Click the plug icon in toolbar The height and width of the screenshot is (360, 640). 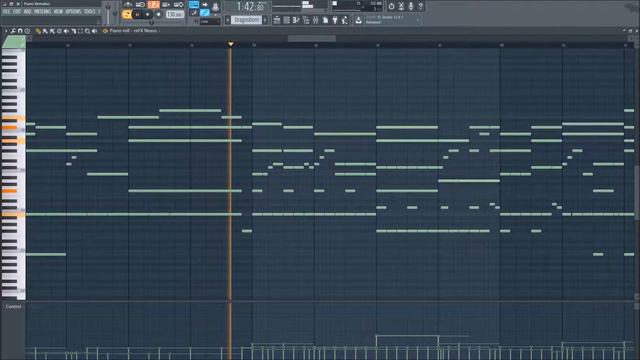pos(335,20)
